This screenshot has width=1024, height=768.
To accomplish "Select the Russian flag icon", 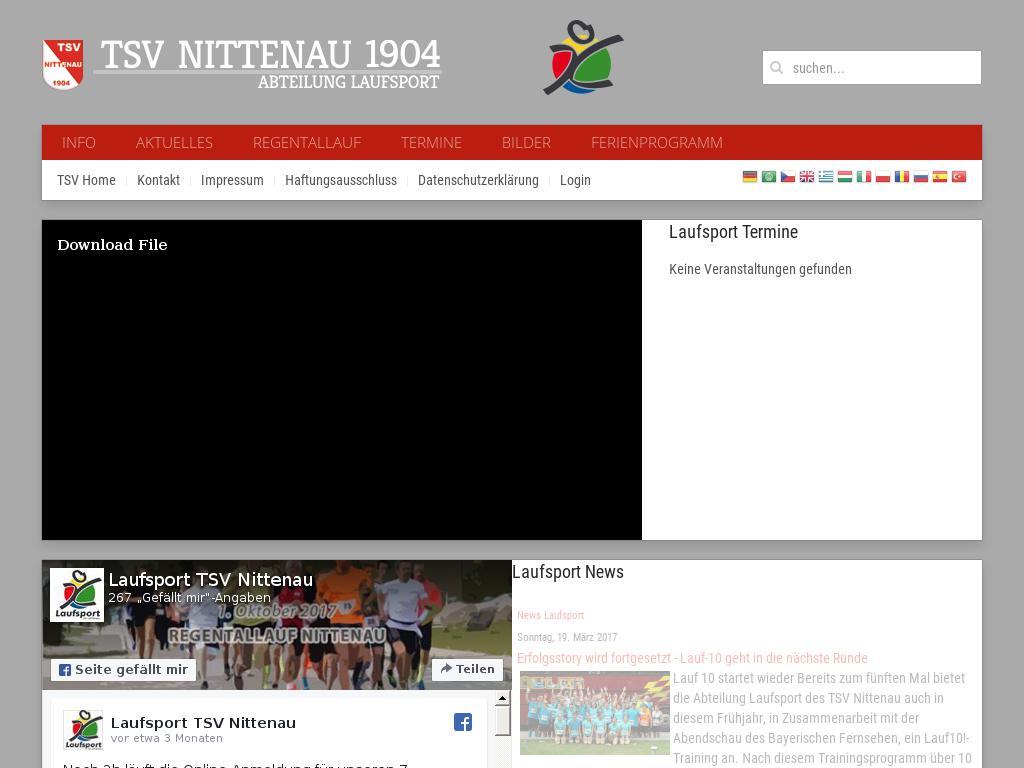I will (920, 177).
